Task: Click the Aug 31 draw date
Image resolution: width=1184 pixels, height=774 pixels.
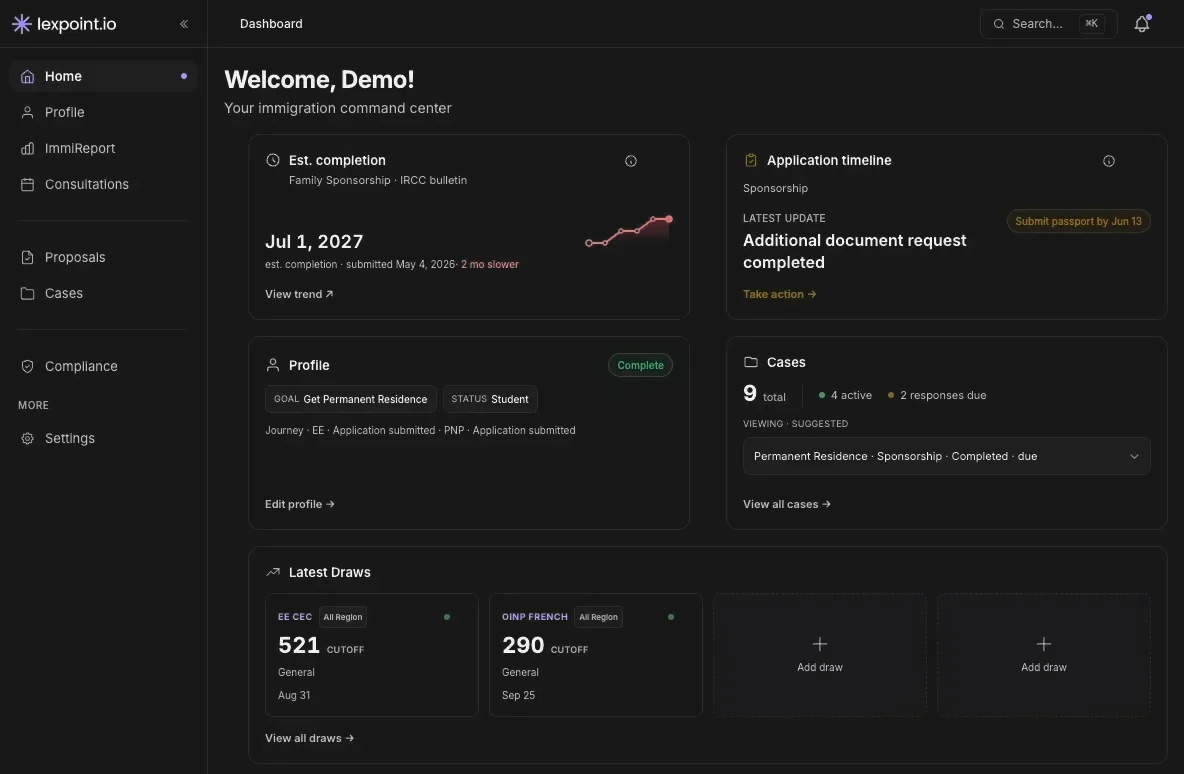Action: (294, 695)
